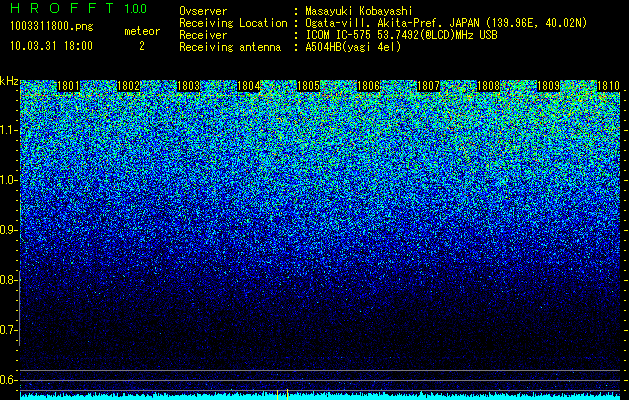
Task: Click the 0.8 frequency axis label
Action: pos(8,280)
